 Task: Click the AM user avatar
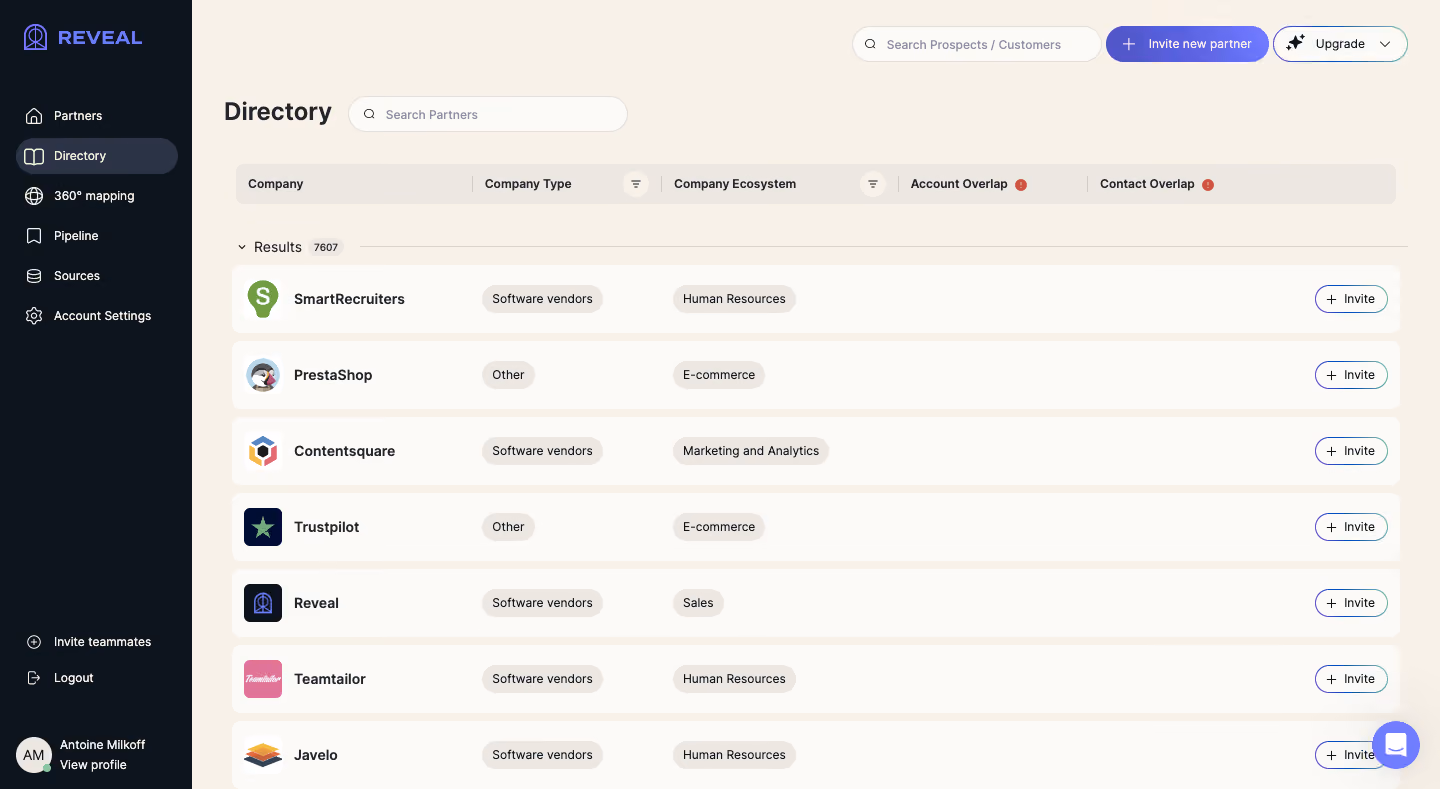pyautogui.click(x=34, y=755)
